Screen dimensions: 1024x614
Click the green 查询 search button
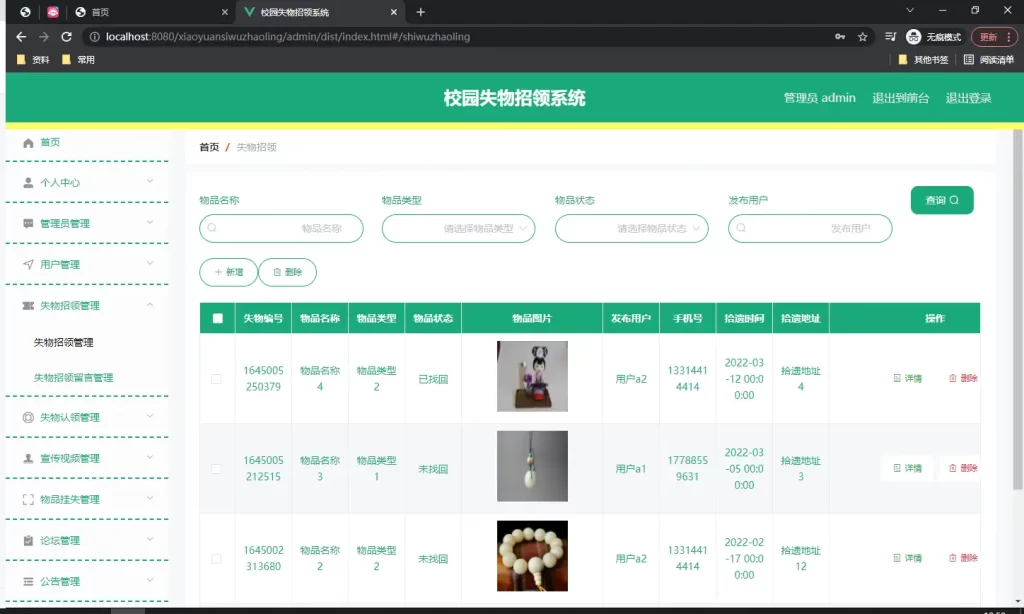coord(940,200)
